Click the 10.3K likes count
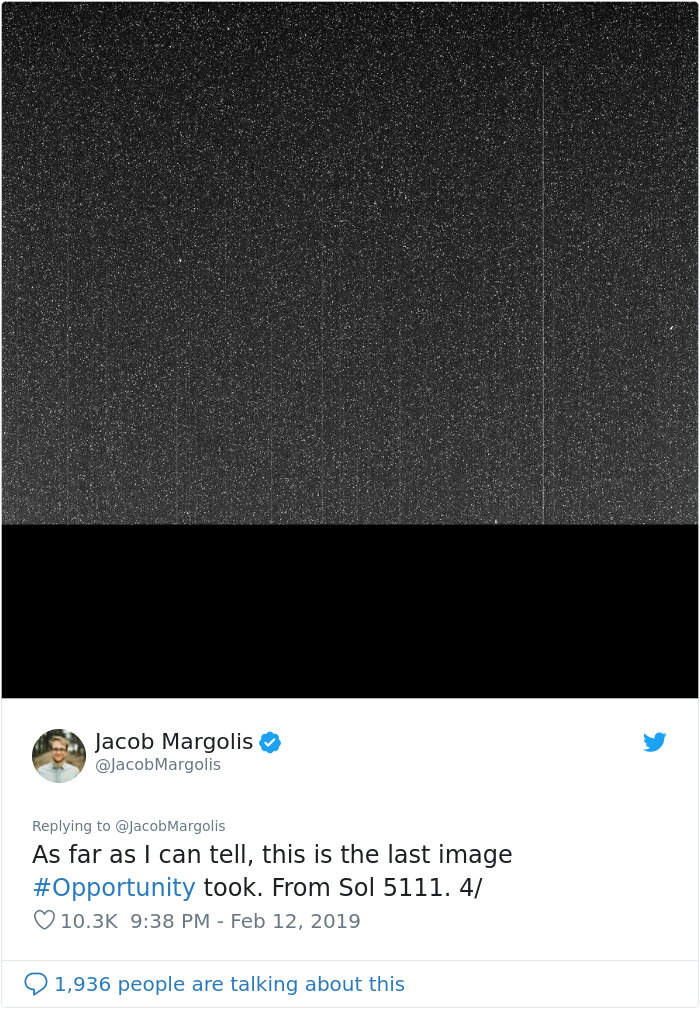Screen dimensions: 700x1009 pos(89,921)
